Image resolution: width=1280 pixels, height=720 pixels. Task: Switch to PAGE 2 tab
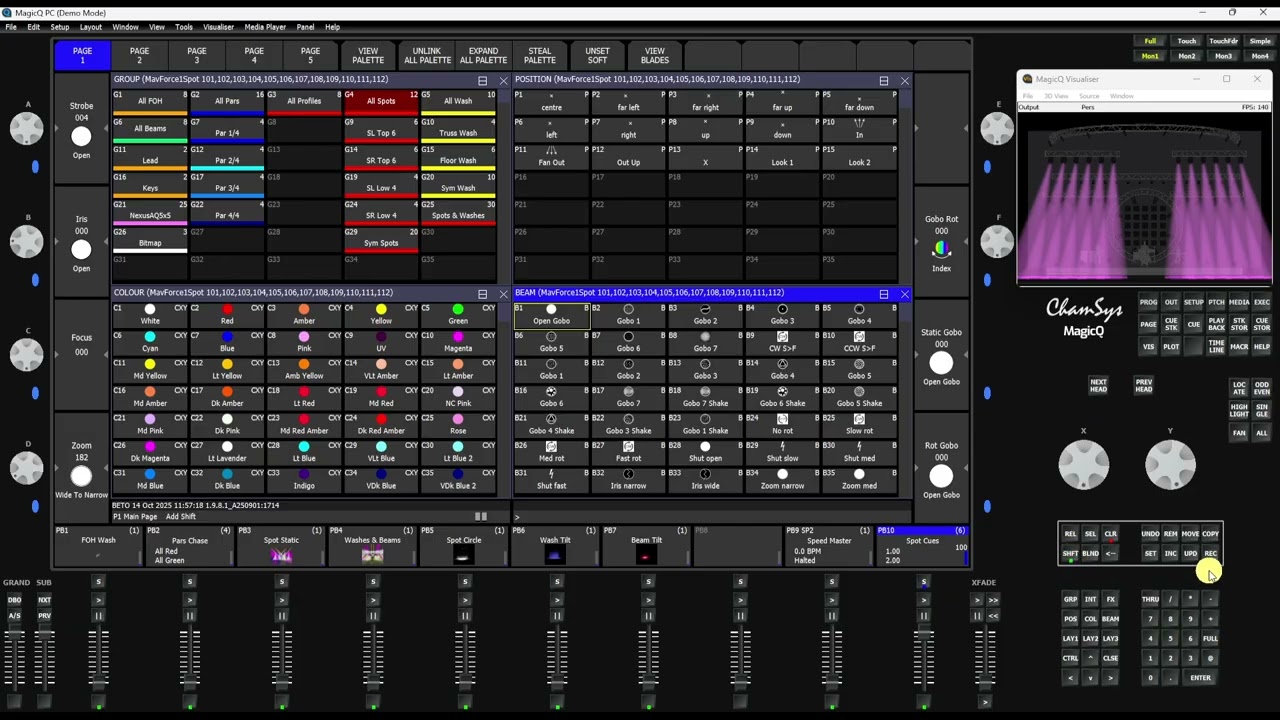(x=139, y=56)
